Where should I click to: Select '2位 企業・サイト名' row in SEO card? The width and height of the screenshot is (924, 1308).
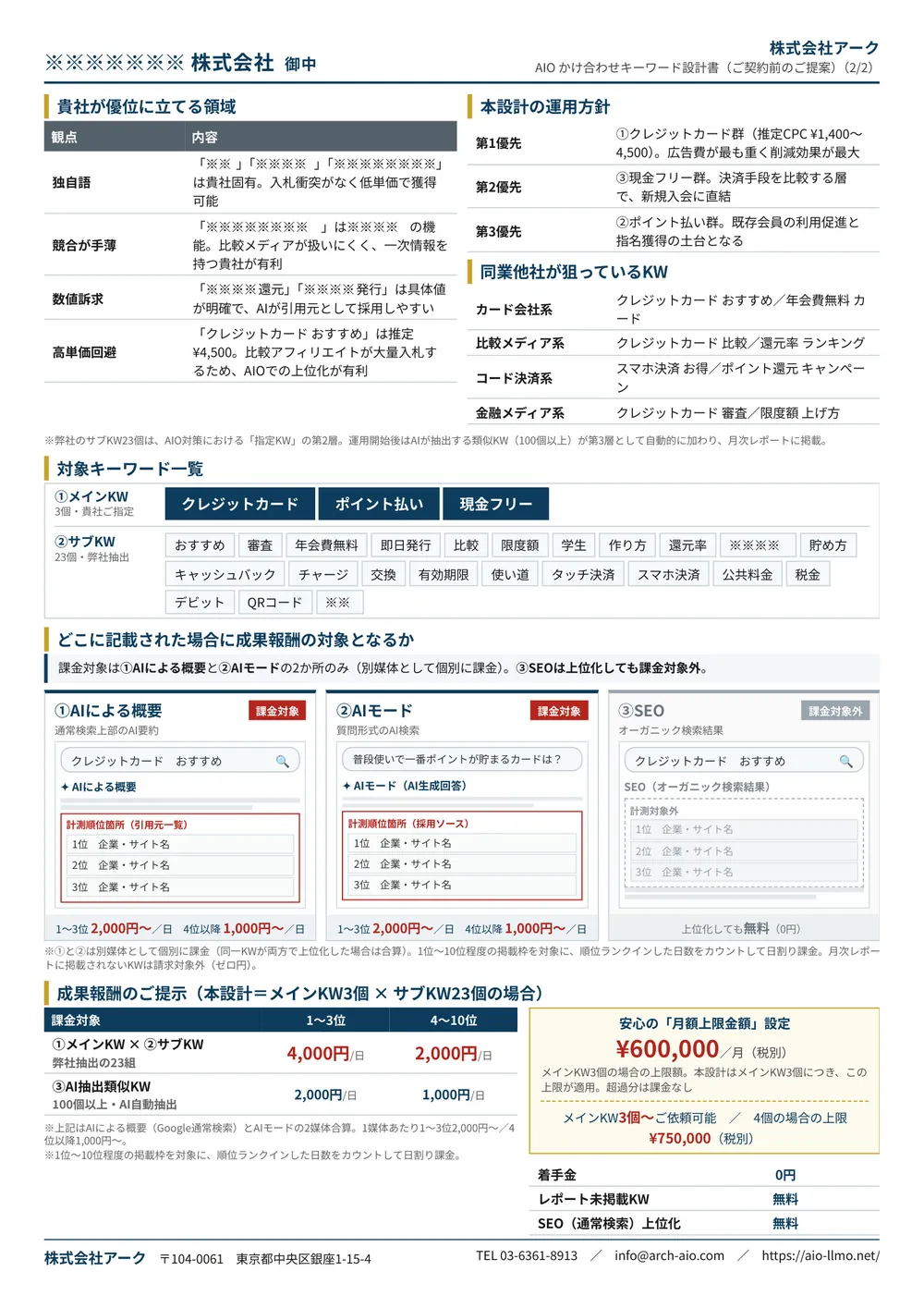pyautogui.click(x=744, y=850)
